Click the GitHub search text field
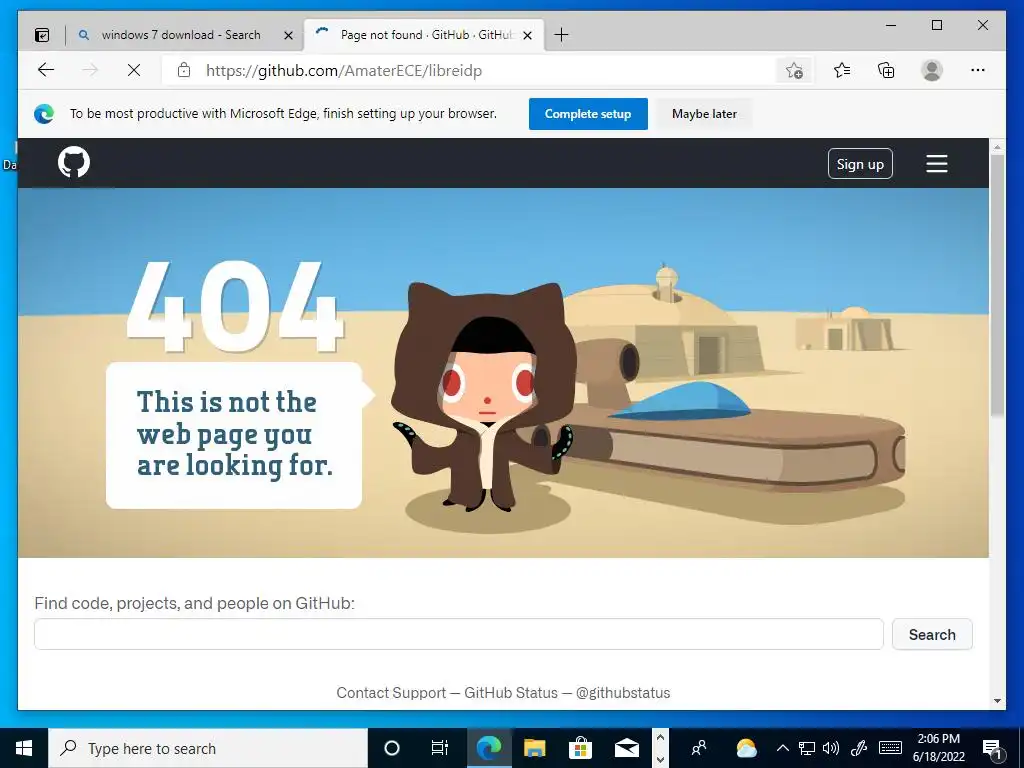Screen dimensions: 1024x768 (458, 634)
